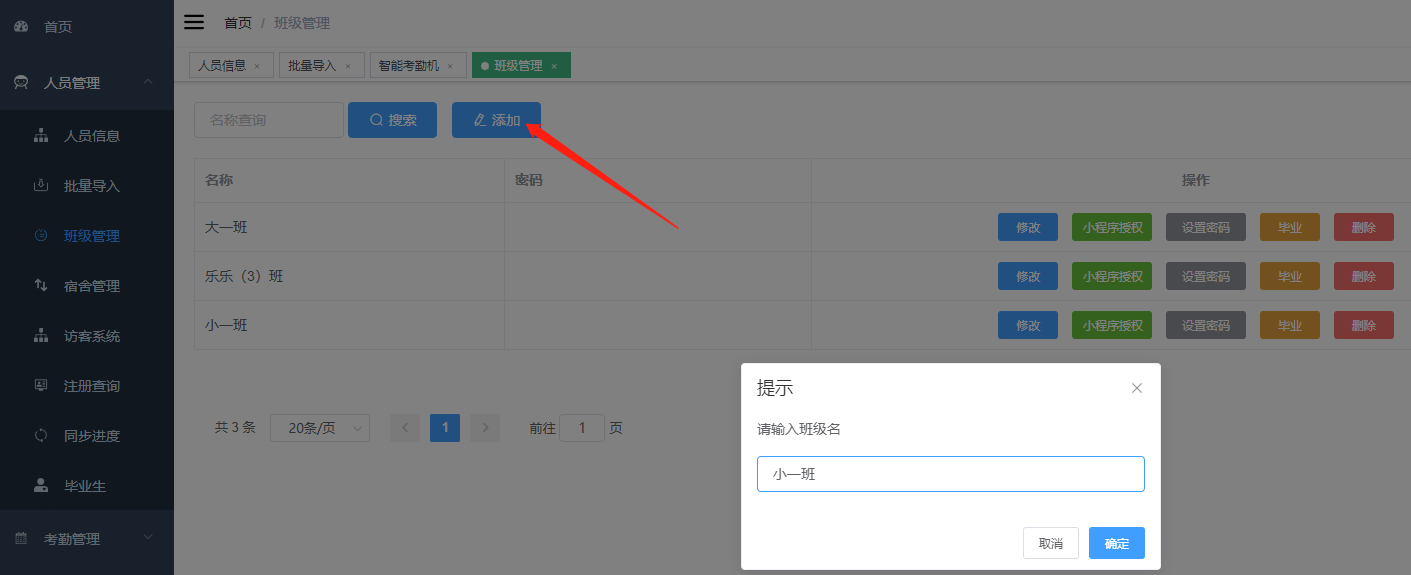This screenshot has height=575, width=1411.
Task: Click 小程序授权 for 乐乐（3）班
Action: 1112,276
